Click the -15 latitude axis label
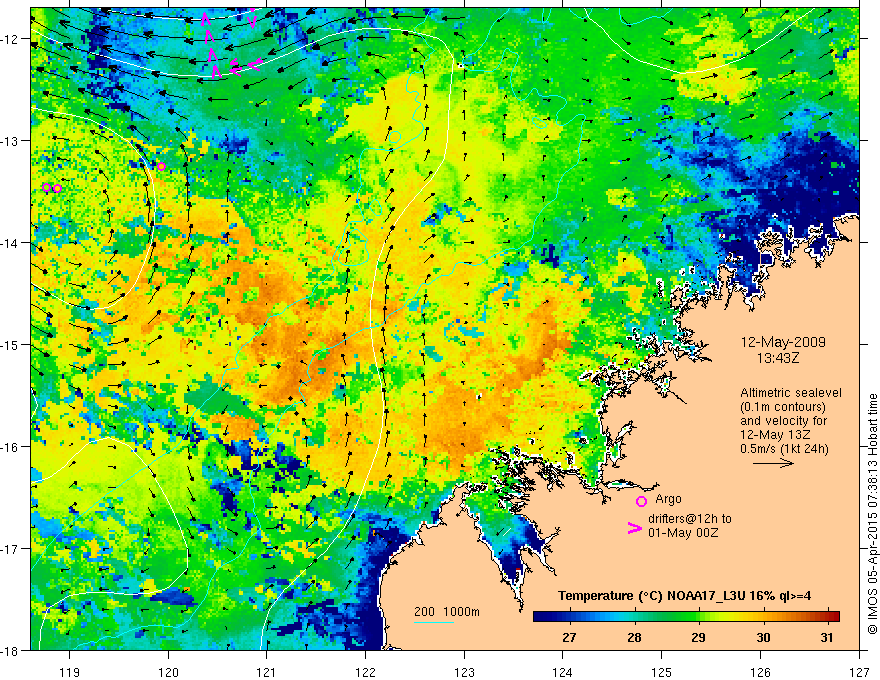Image resolution: width=880 pixels, height=680 pixels. (10, 344)
